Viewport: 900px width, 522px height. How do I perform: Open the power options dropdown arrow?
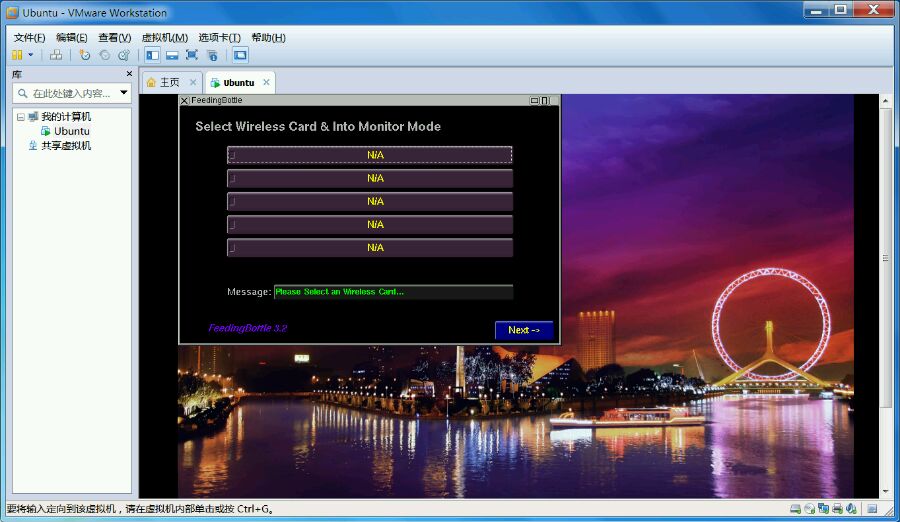pyautogui.click(x=31, y=55)
